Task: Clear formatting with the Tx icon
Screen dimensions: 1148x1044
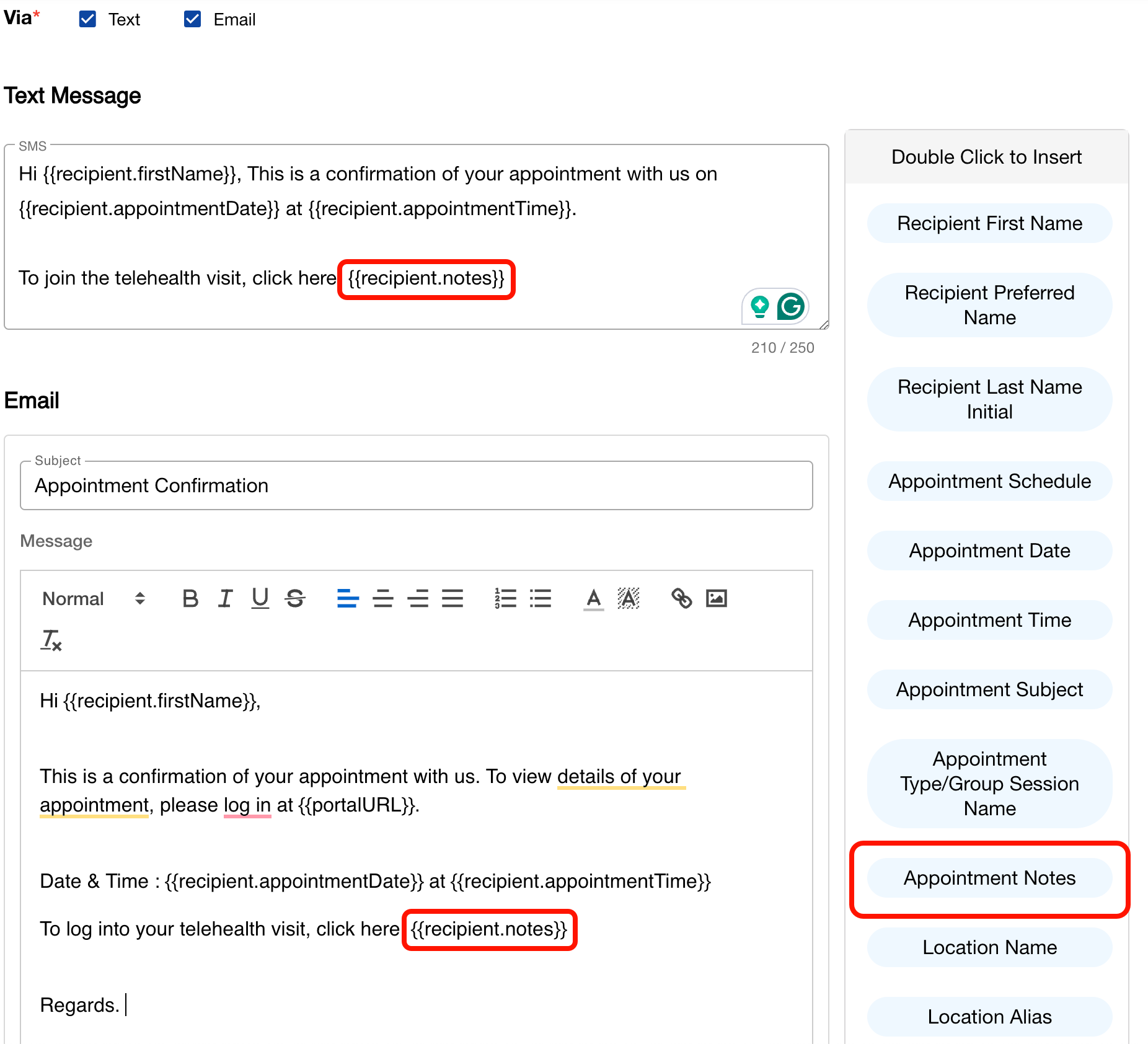Action: point(51,640)
